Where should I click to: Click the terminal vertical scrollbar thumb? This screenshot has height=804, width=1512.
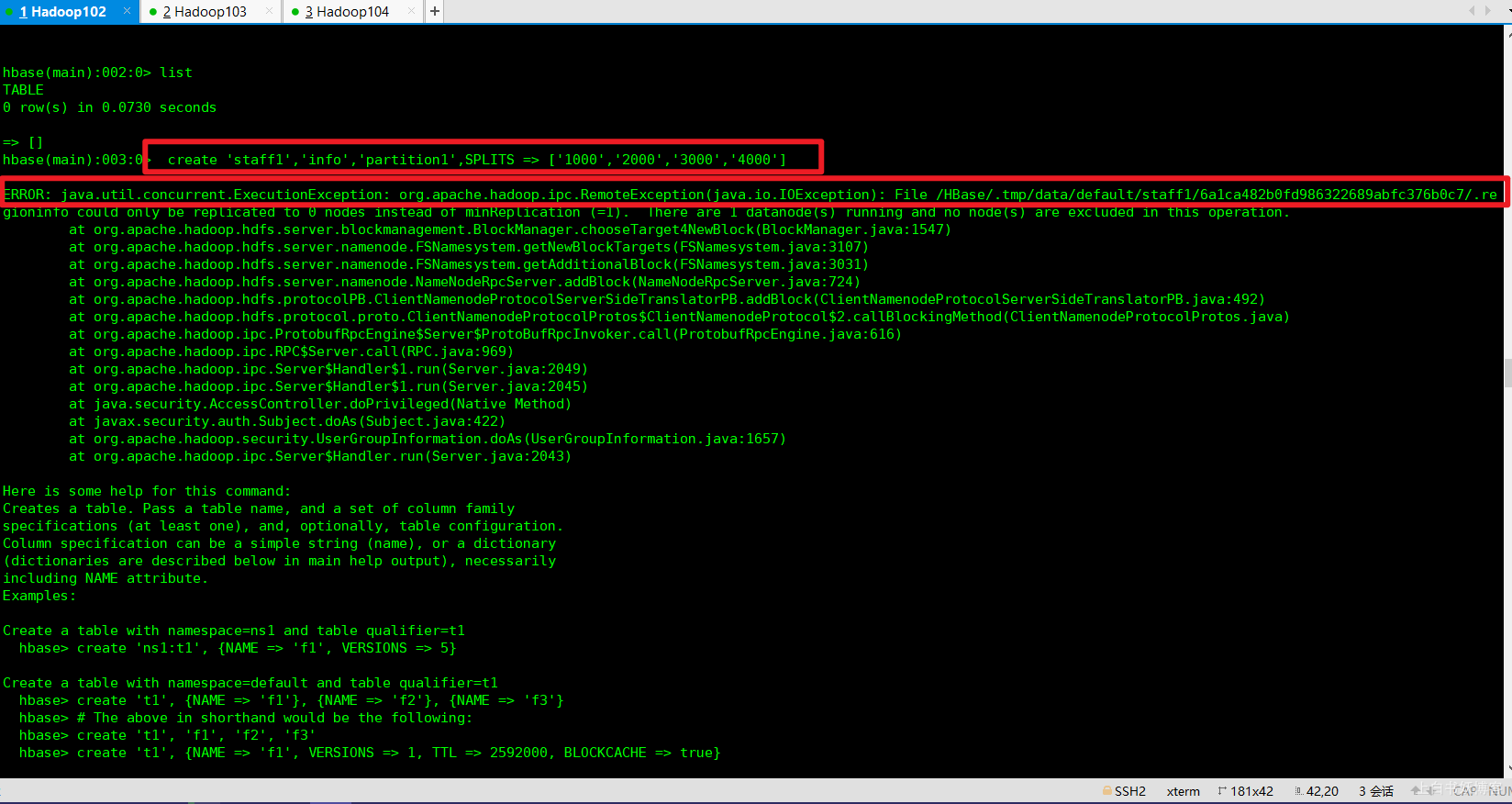click(x=1508, y=374)
